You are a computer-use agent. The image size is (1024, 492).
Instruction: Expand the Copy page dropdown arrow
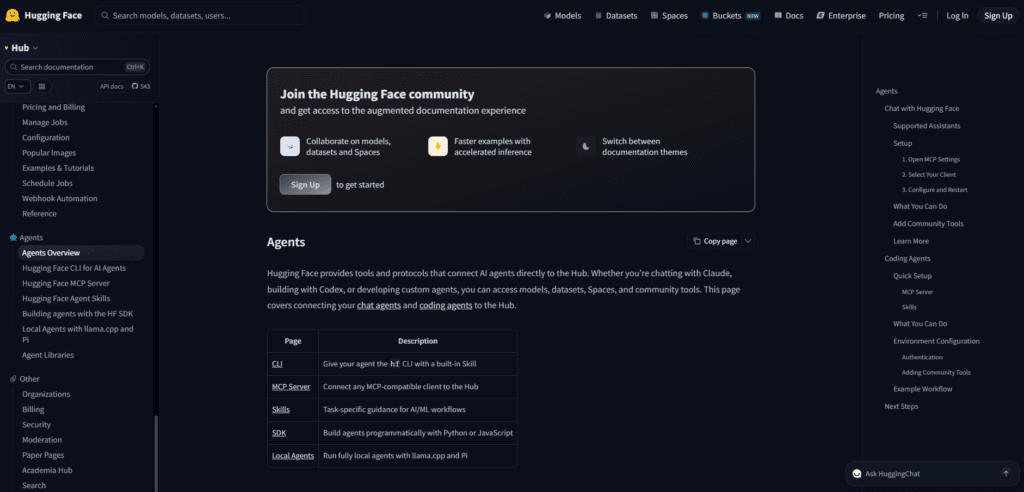(x=748, y=241)
